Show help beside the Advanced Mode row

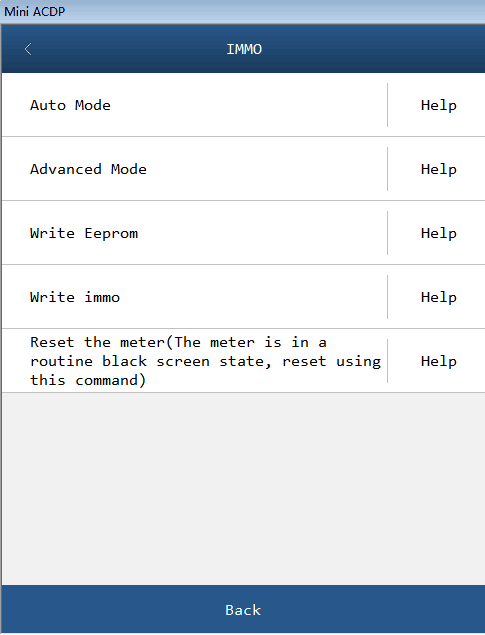coord(438,169)
